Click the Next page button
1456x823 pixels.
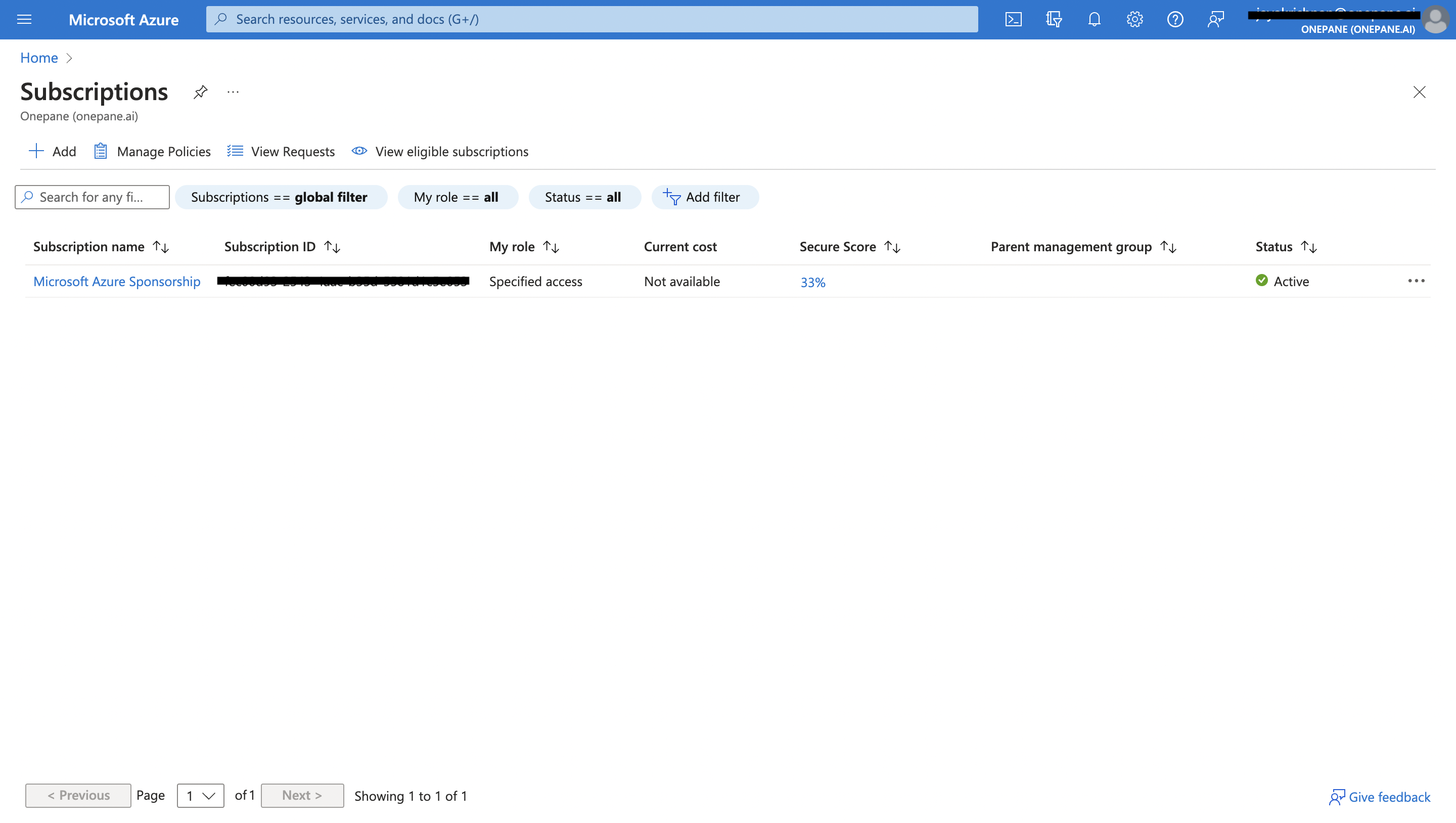point(302,795)
